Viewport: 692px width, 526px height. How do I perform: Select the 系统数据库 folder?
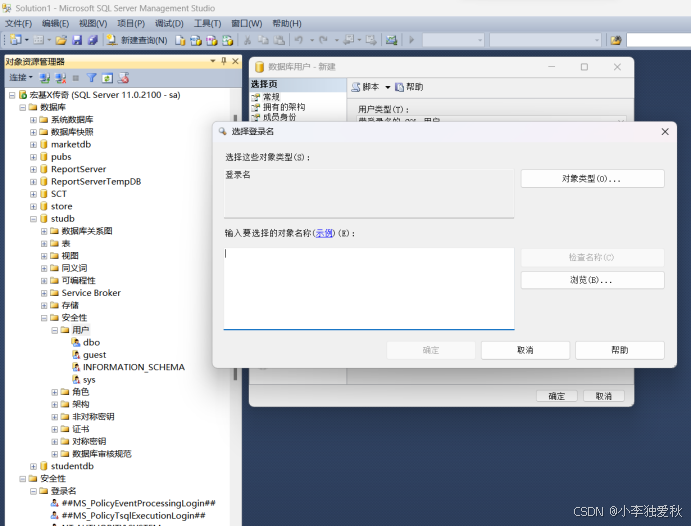point(72,120)
